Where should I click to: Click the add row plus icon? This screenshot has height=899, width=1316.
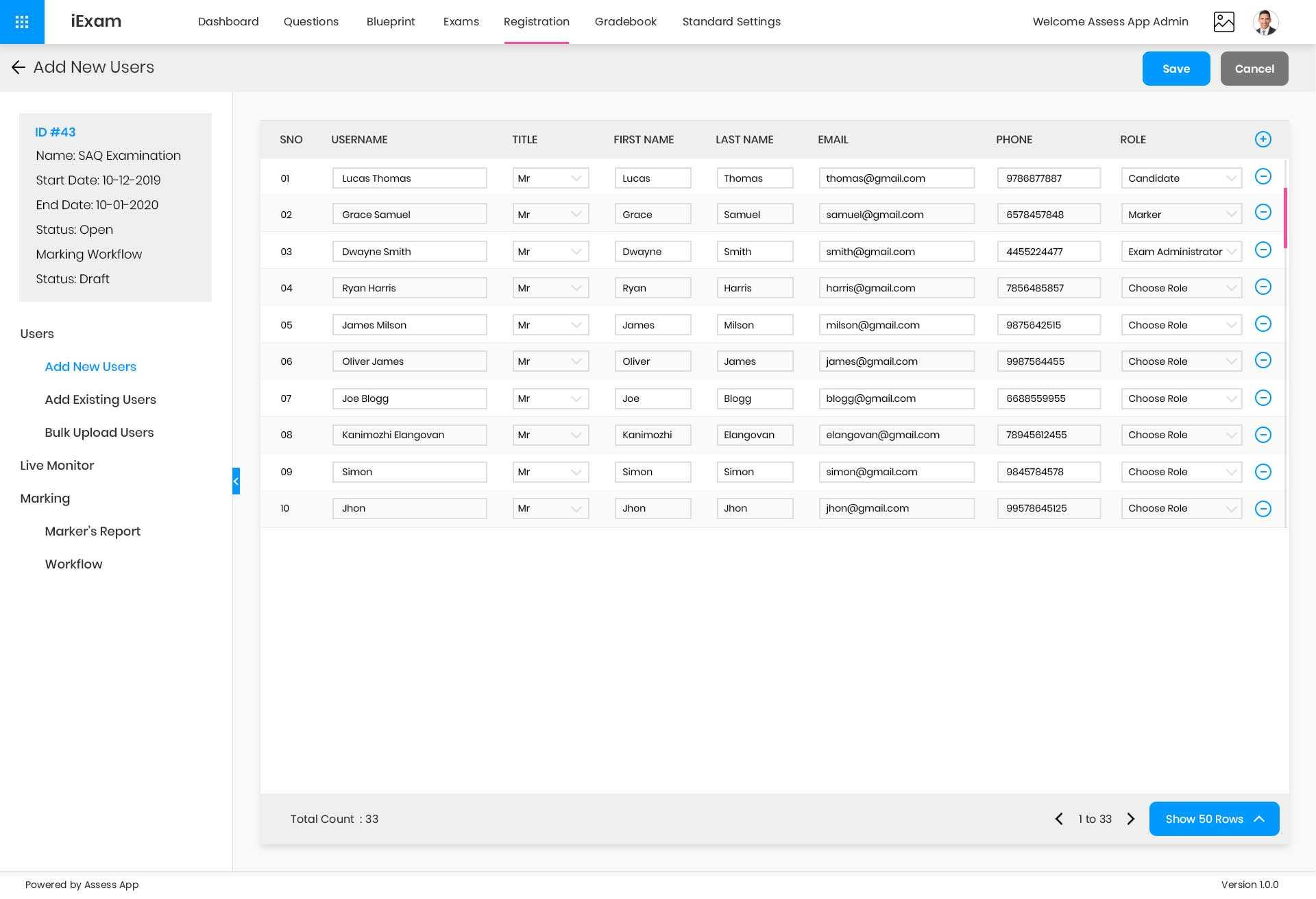(x=1263, y=139)
